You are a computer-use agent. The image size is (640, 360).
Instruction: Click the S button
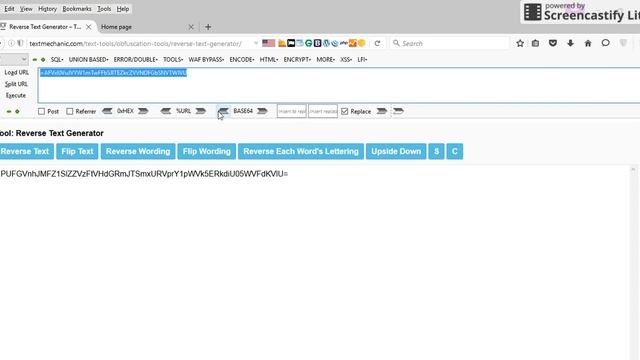click(436, 151)
